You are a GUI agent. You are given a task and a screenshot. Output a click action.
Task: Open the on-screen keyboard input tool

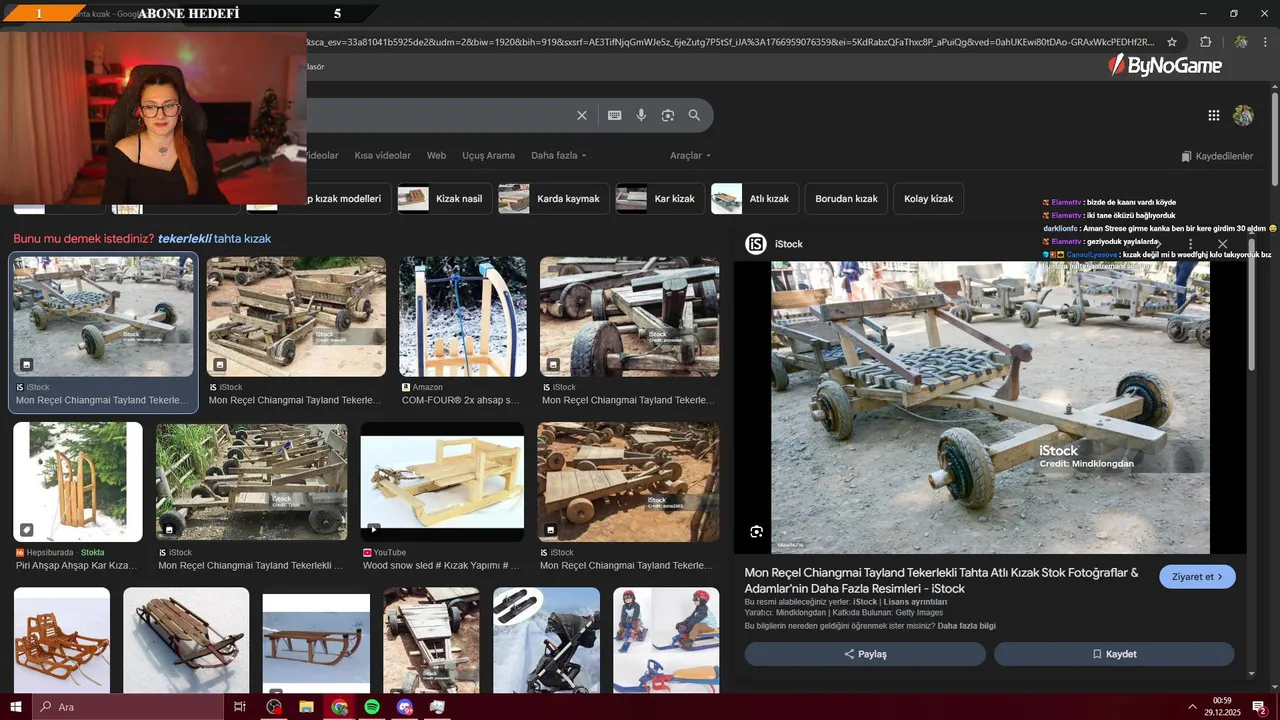click(615, 115)
